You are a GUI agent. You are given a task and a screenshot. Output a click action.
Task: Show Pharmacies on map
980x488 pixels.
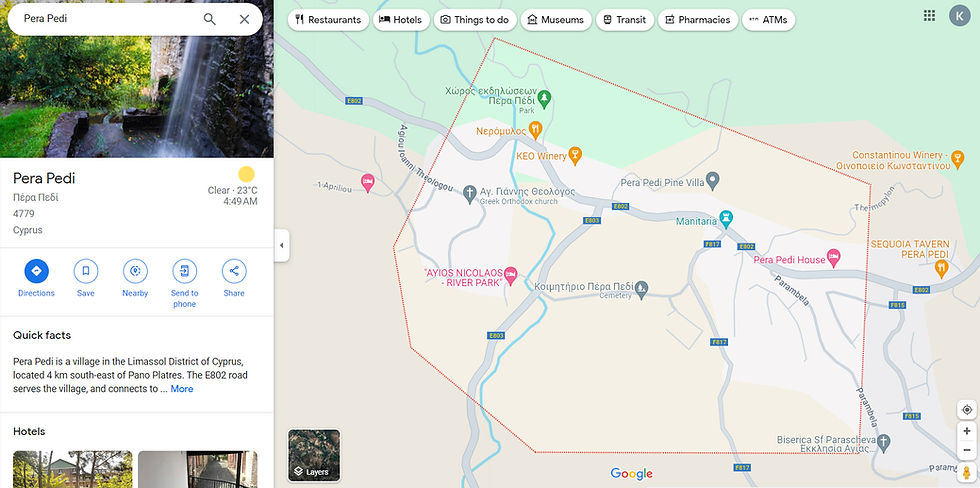coord(698,19)
